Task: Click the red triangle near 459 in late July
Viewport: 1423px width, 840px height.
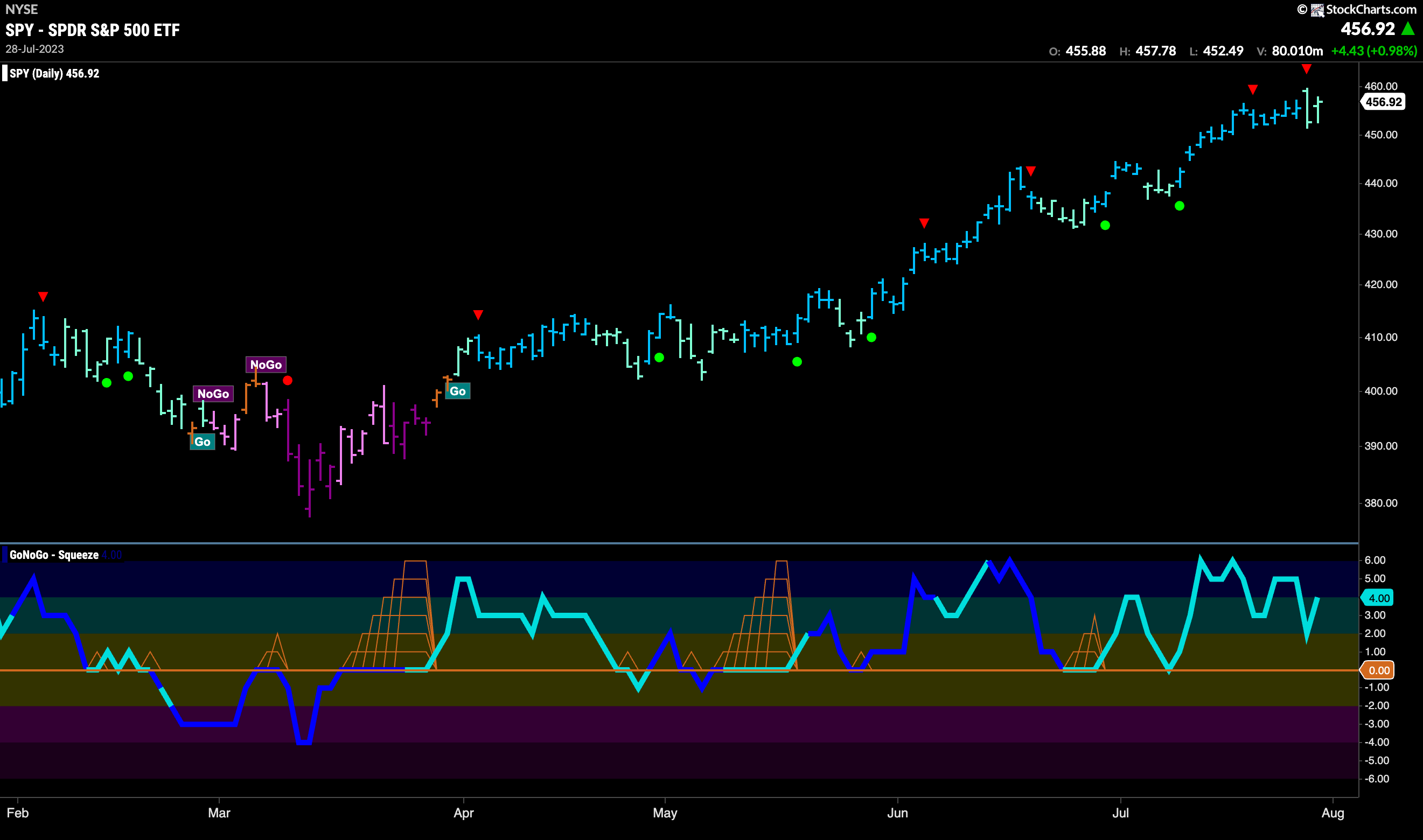Action: (1253, 89)
